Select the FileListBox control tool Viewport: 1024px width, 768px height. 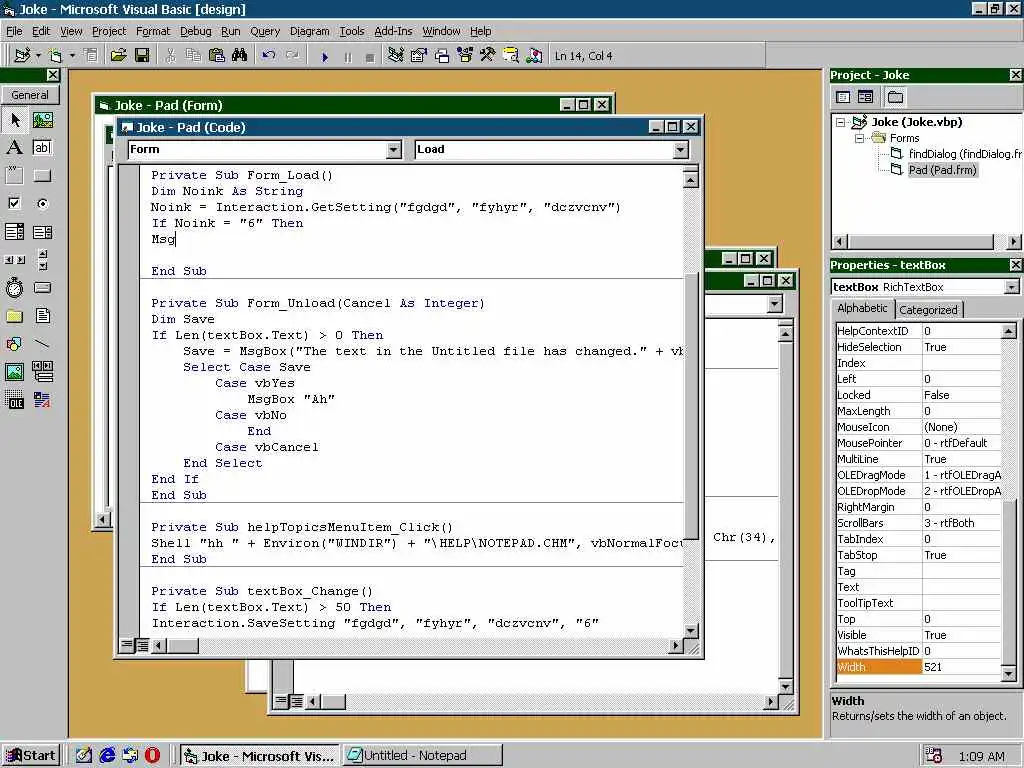point(42,316)
